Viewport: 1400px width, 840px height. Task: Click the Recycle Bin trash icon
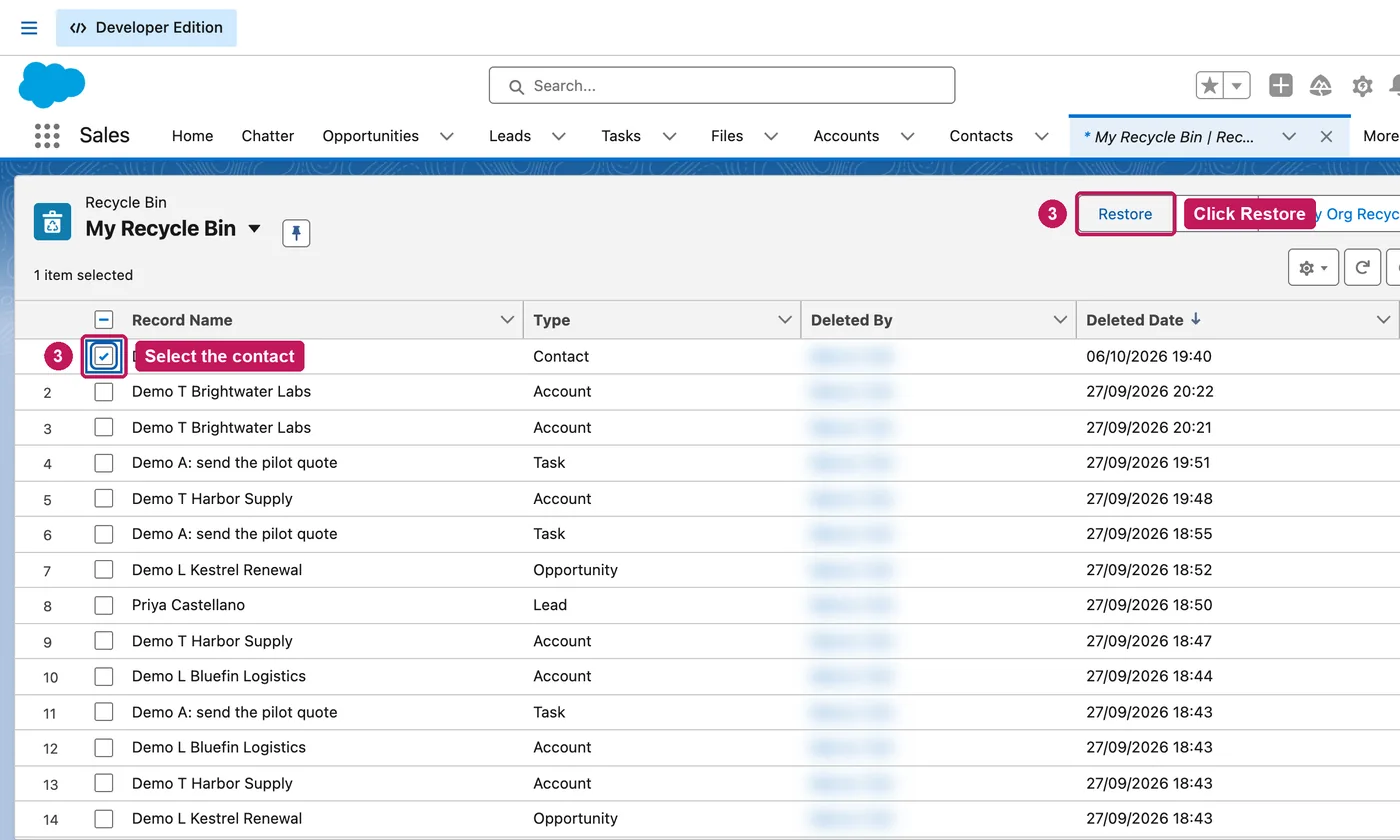pyautogui.click(x=52, y=222)
